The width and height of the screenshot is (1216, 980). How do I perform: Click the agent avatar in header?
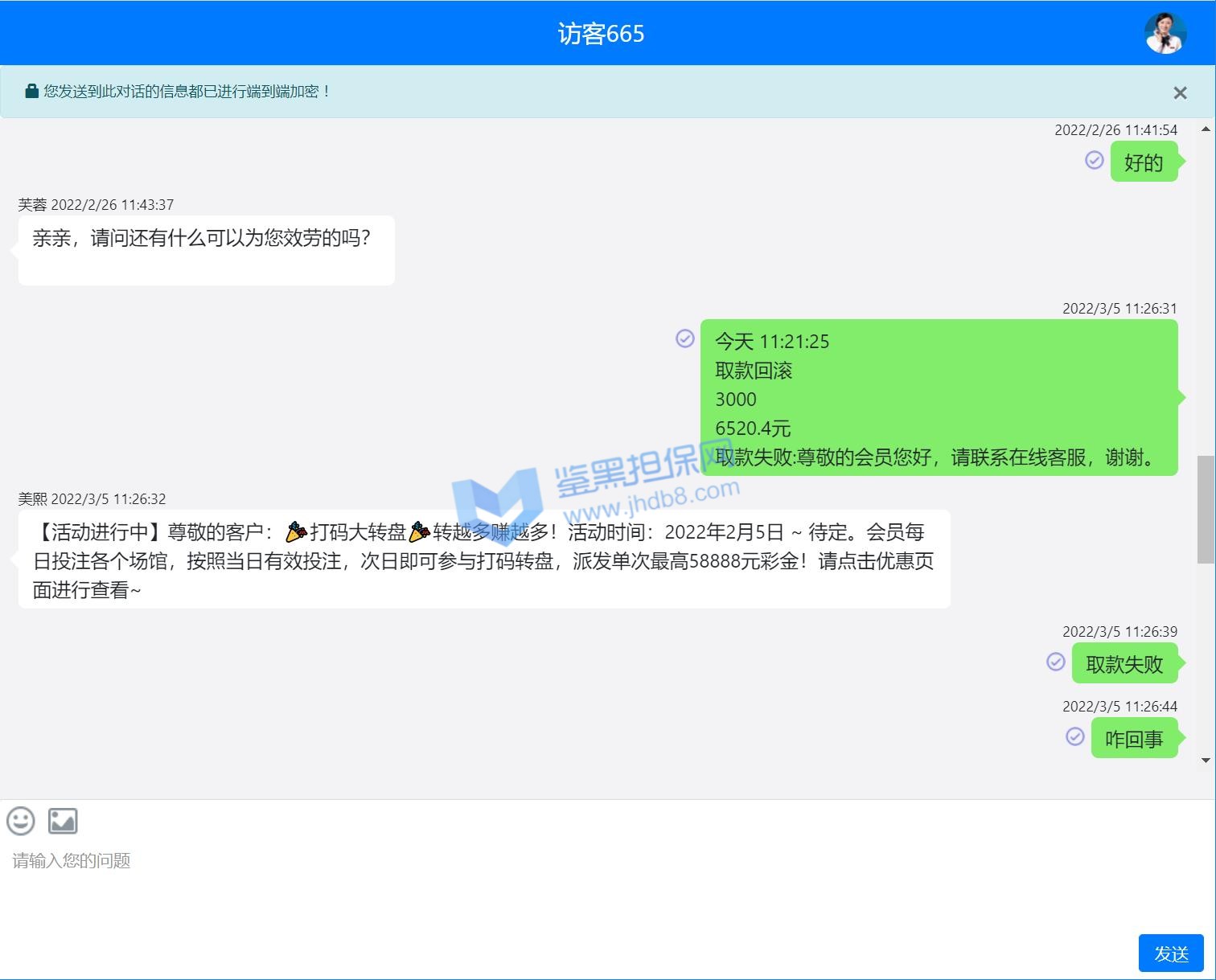click(x=1165, y=33)
